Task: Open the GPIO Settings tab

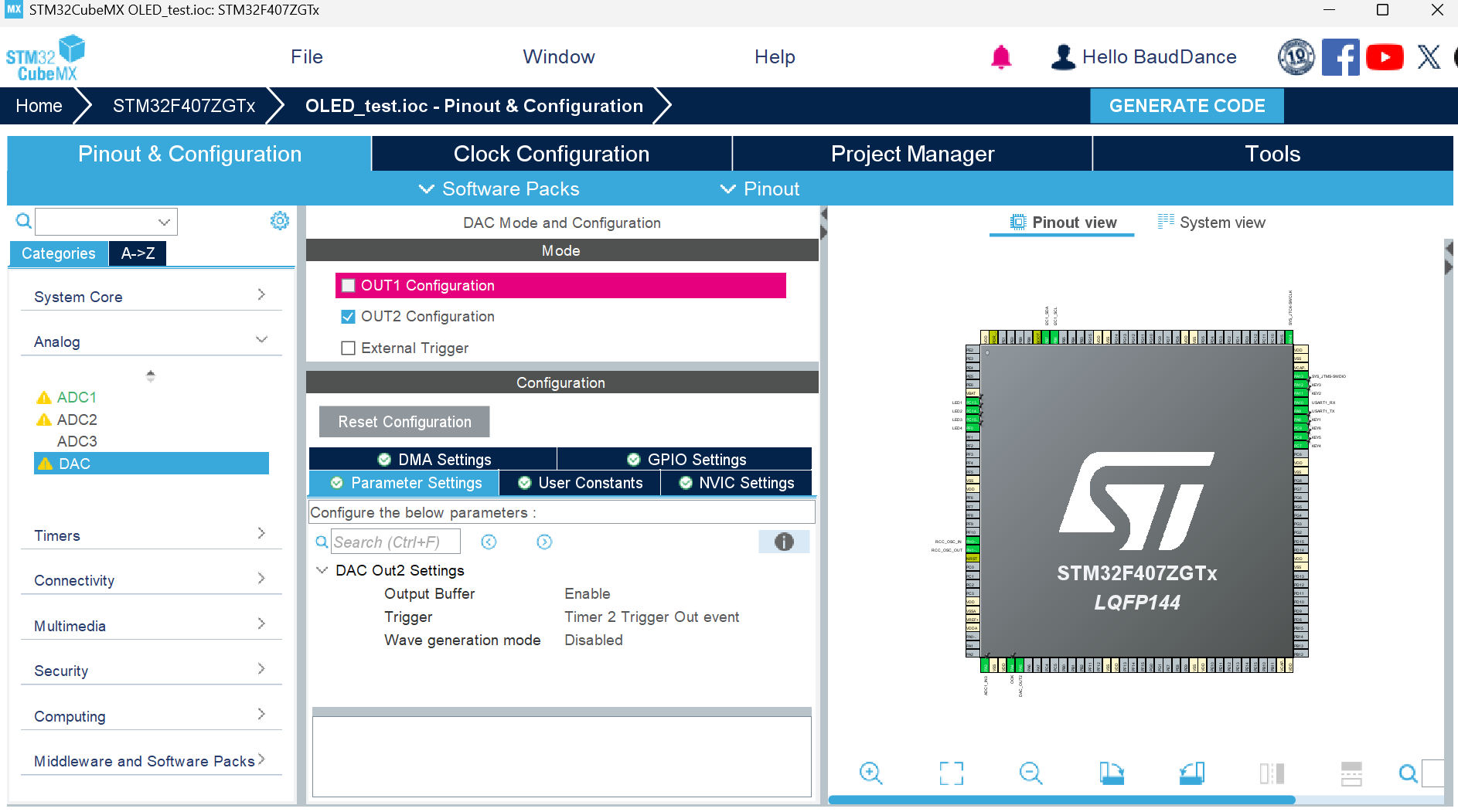Action: (x=685, y=459)
